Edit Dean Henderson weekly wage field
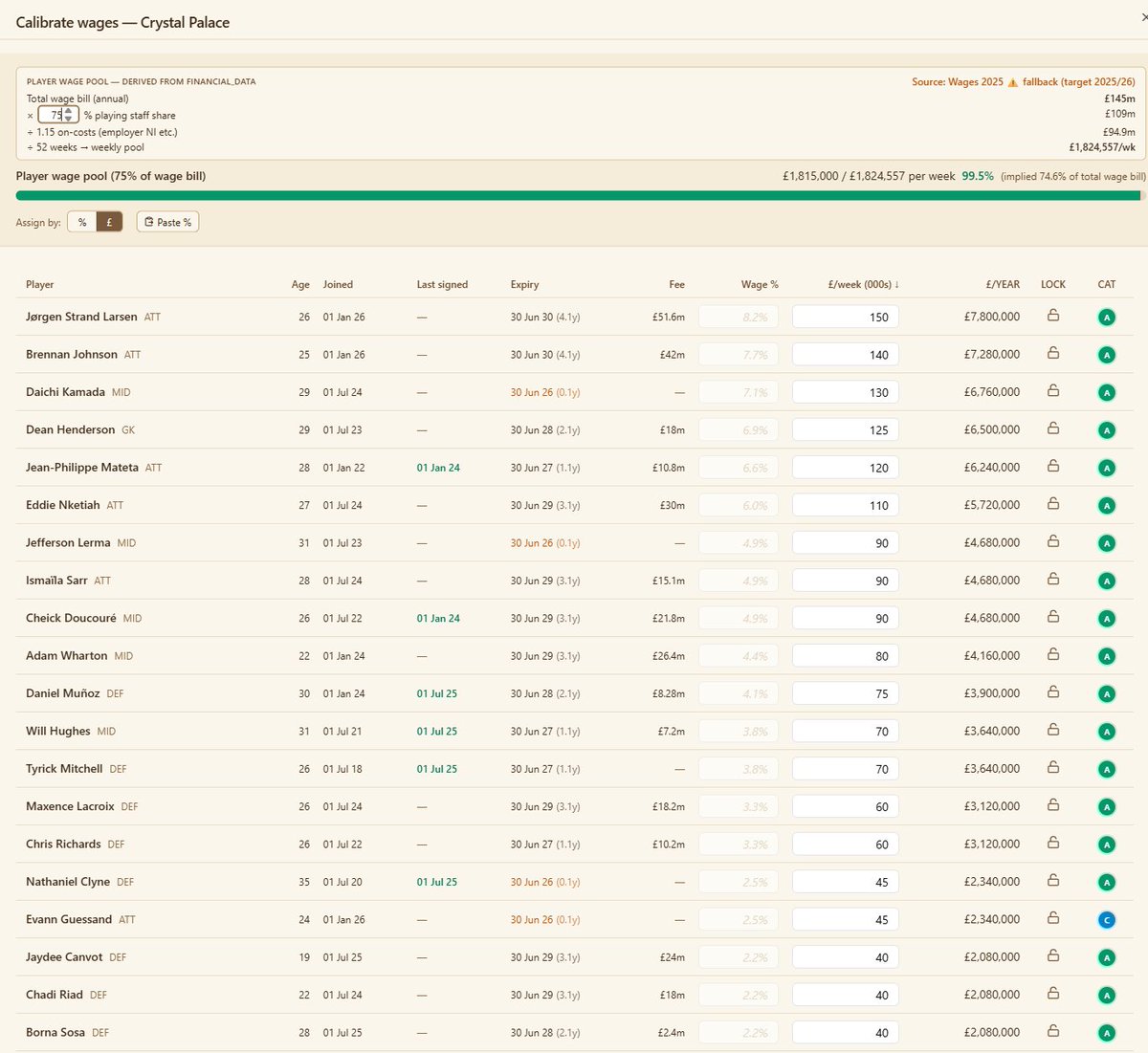The image size is (1148, 1053). (x=845, y=429)
